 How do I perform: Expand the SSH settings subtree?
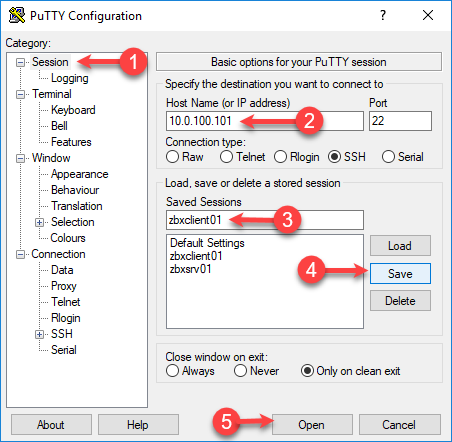[x=39, y=334]
